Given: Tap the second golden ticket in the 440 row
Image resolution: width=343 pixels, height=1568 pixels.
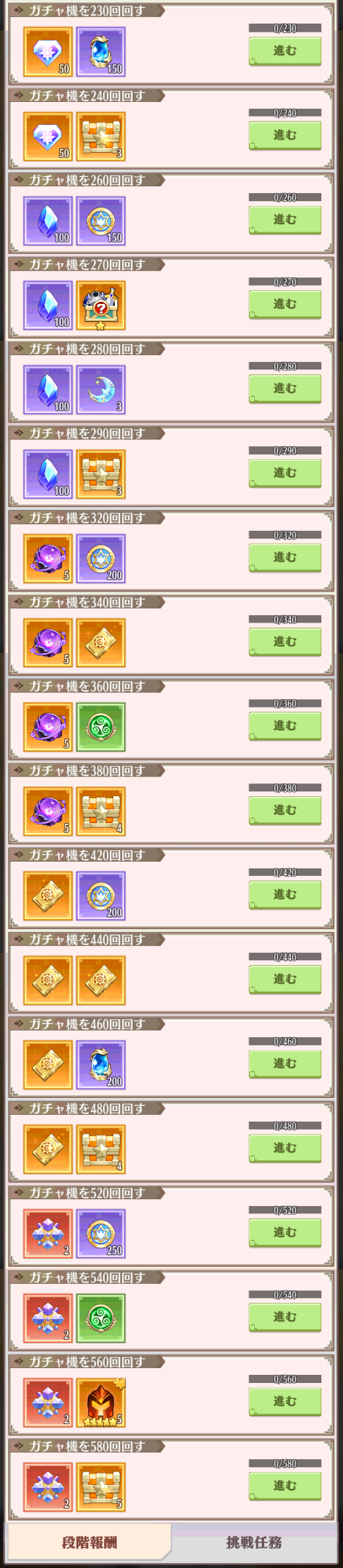Looking at the screenshot, I should pyautogui.click(x=101, y=980).
